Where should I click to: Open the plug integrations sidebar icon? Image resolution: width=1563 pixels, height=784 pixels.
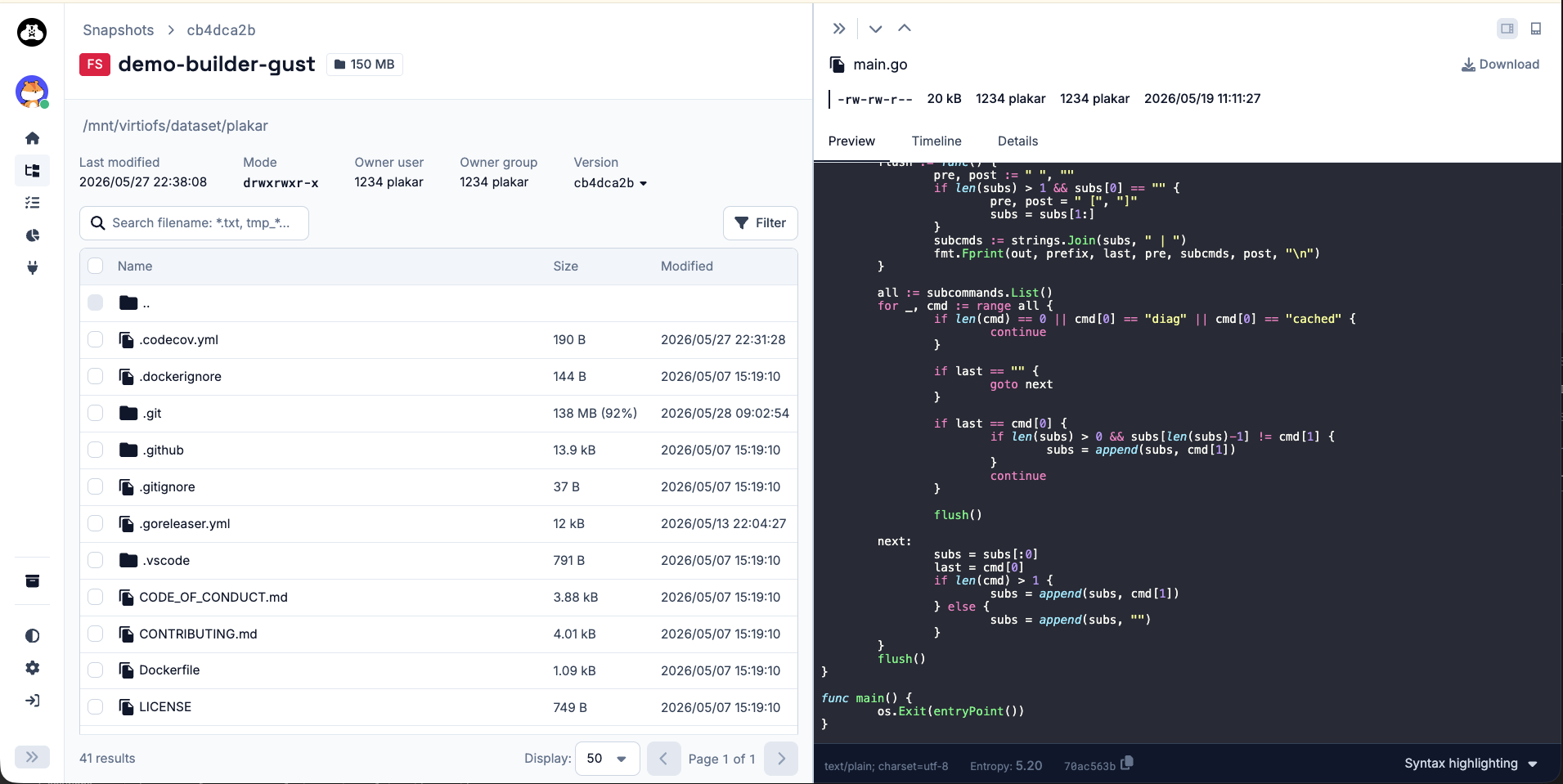[x=32, y=267]
